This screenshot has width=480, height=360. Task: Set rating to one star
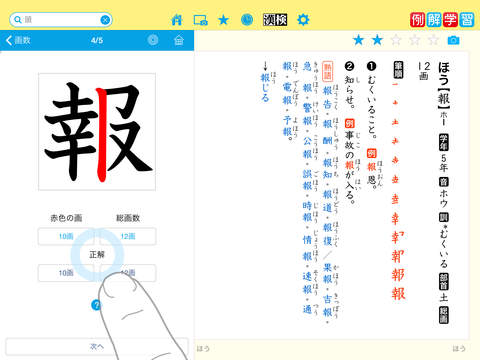358,40
